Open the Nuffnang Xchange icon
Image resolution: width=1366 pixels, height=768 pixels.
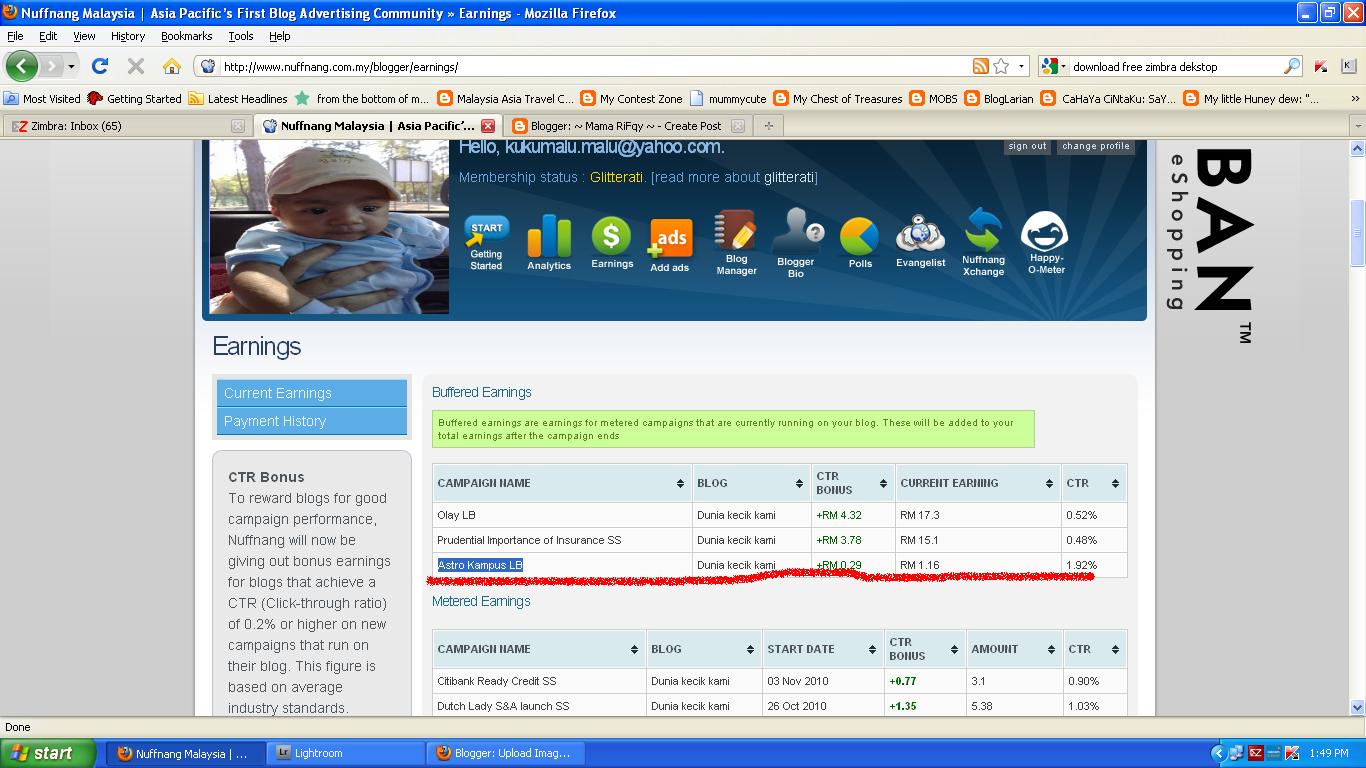tap(983, 242)
